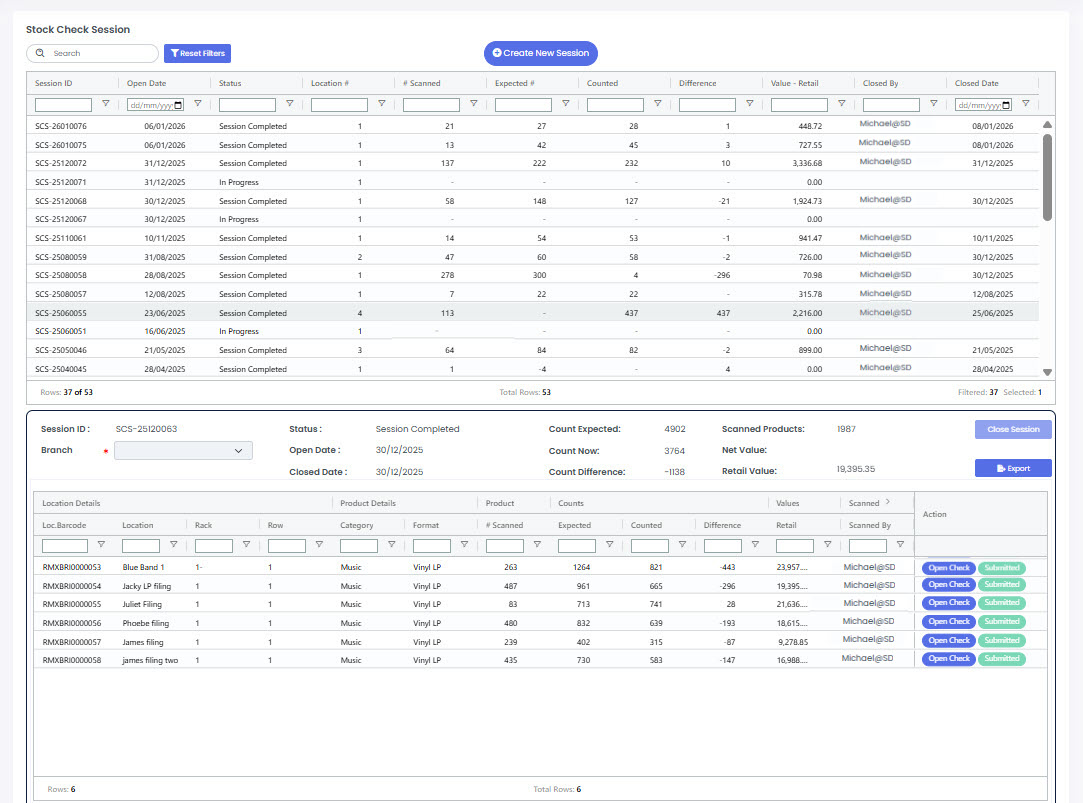
Task: Sort by the Session ID column header
Action: click(x=54, y=83)
